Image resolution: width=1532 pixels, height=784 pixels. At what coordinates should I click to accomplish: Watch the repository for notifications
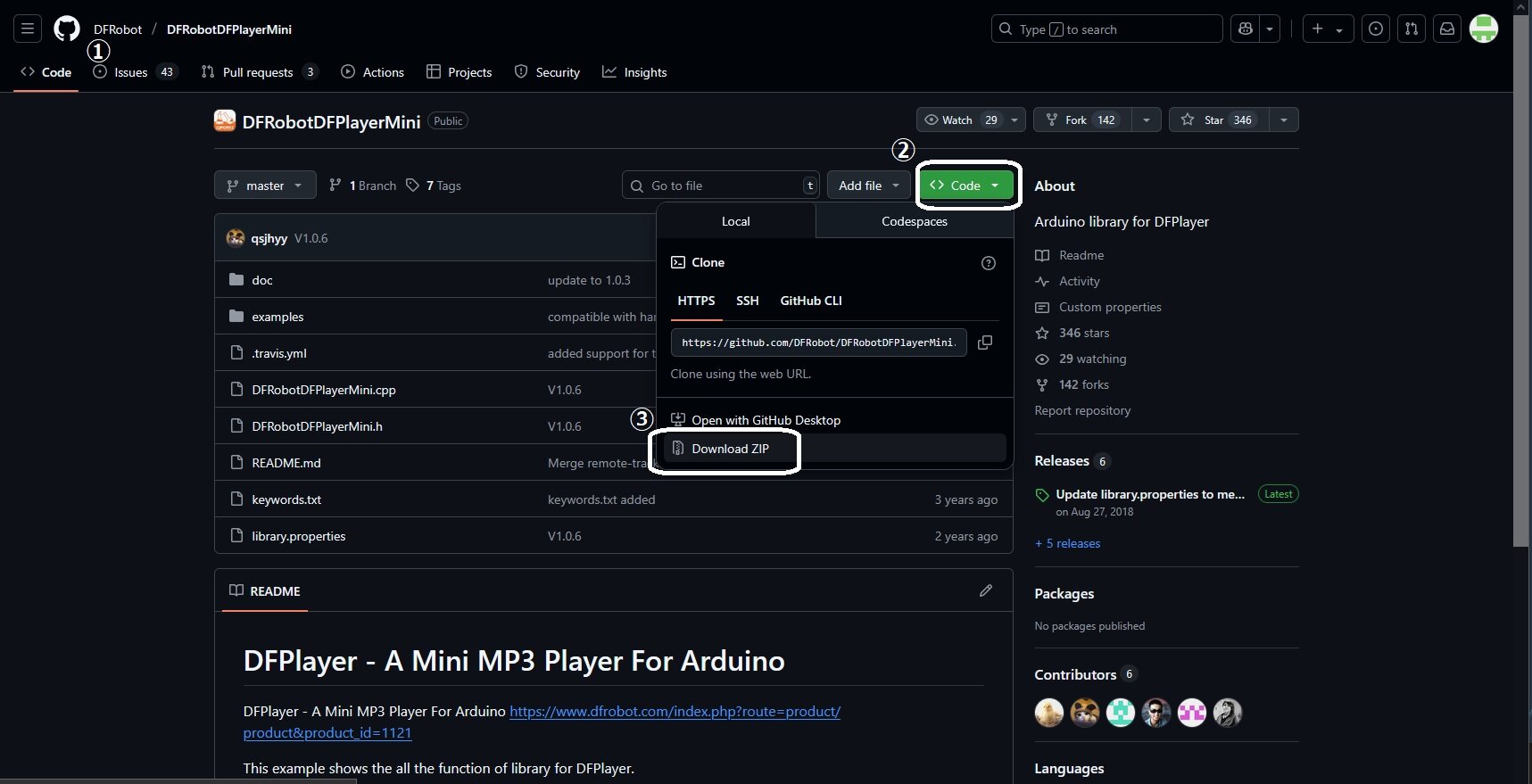tap(956, 120)
